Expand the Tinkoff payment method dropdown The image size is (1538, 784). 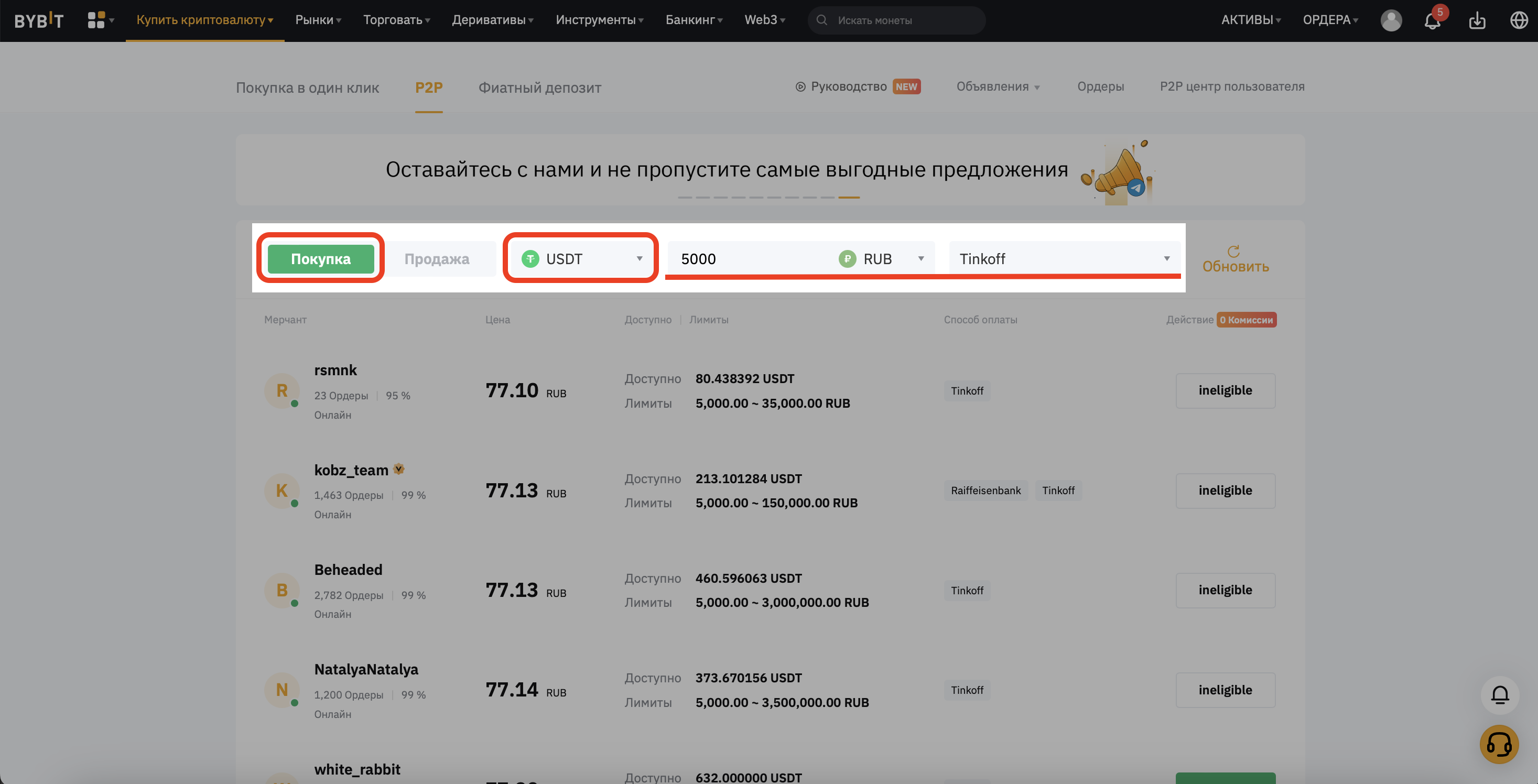click(x=1065, y=258)
